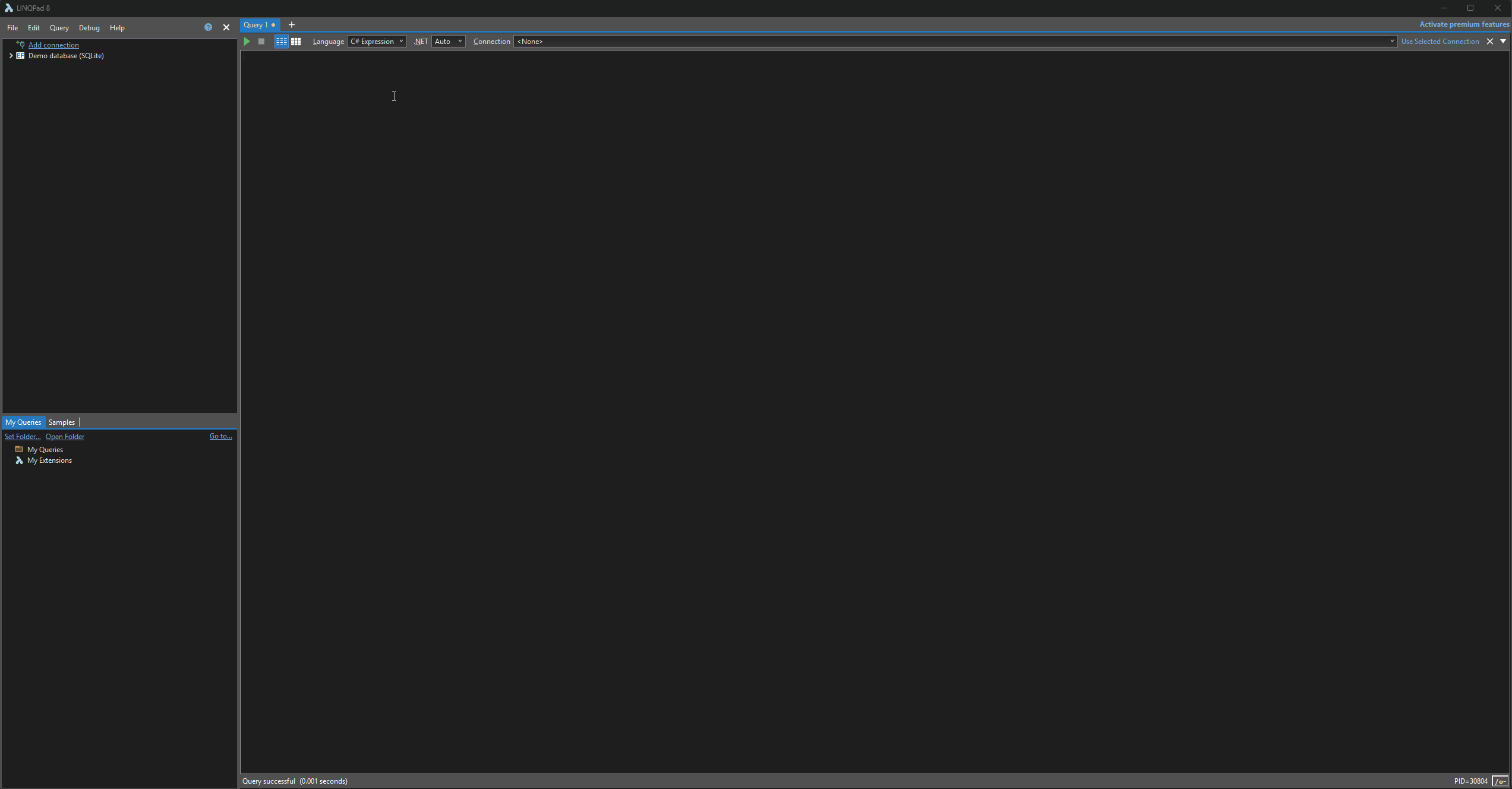This screenshot has width=1512, height=789.
Task: Open the down arrow menu at the toolbar's right end
Action: 1503,42
